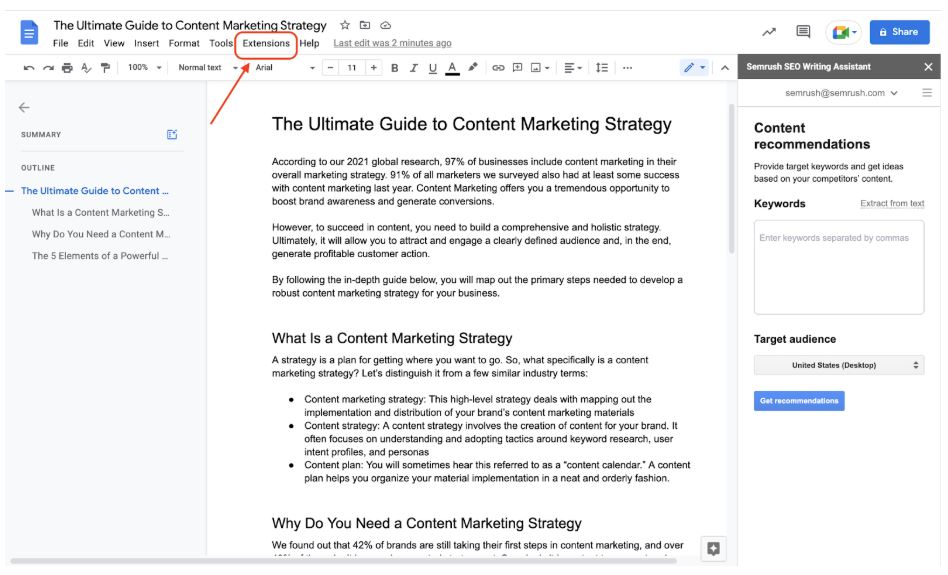Click Get recommendations button
948x575 pixels.
pyautogui.click(x=799, y=401)
